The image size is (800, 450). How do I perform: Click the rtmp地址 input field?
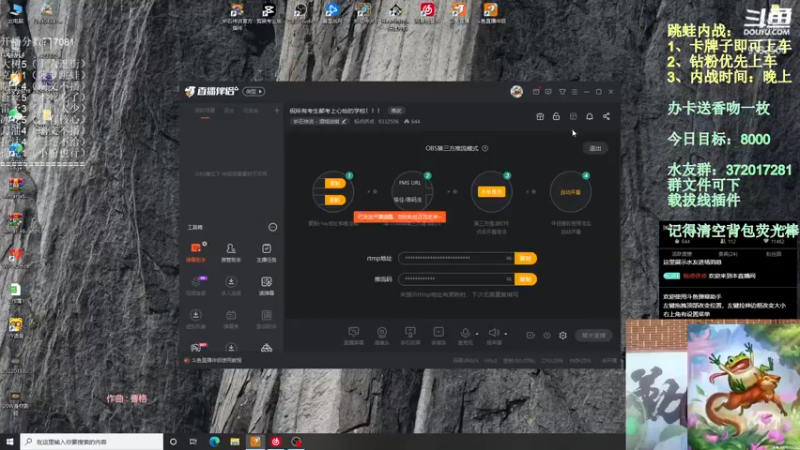[x=456, y=258]
